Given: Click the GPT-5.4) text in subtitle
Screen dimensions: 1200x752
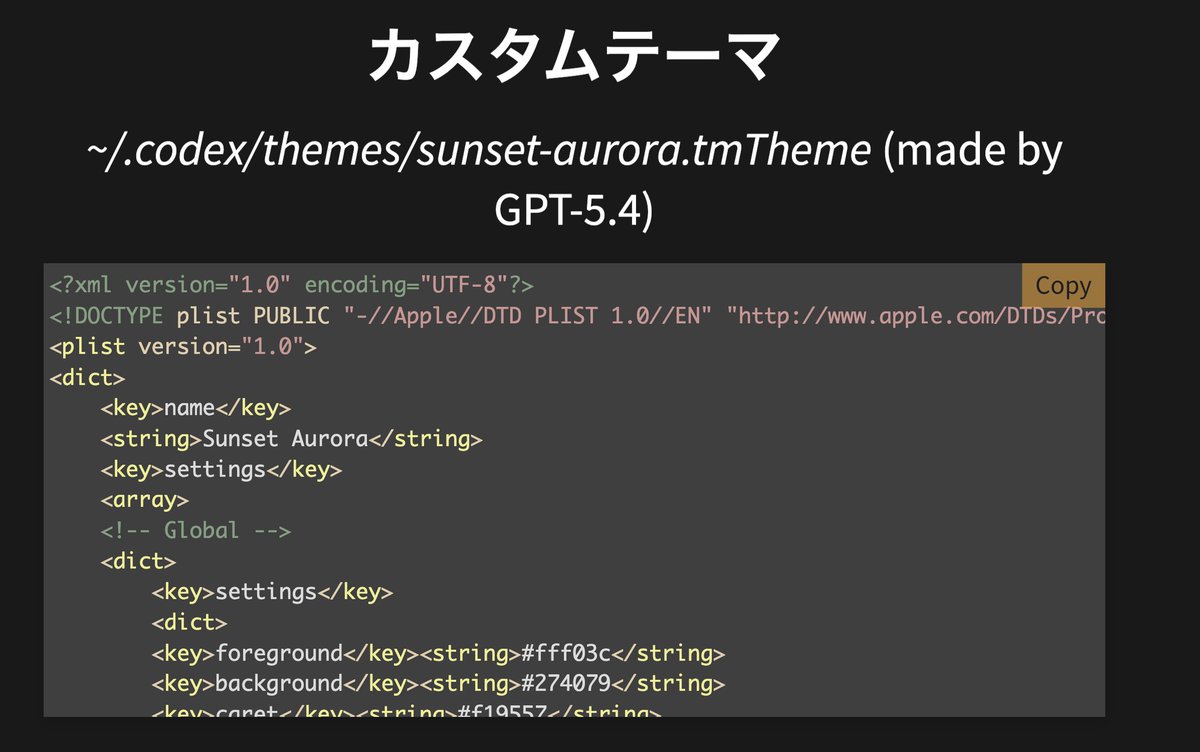Looking at the screenshot, I should click(x=574, y=210).
